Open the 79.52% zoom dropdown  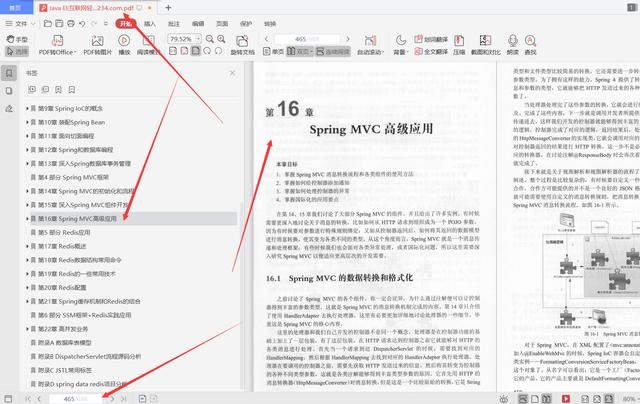click(198, 39)
